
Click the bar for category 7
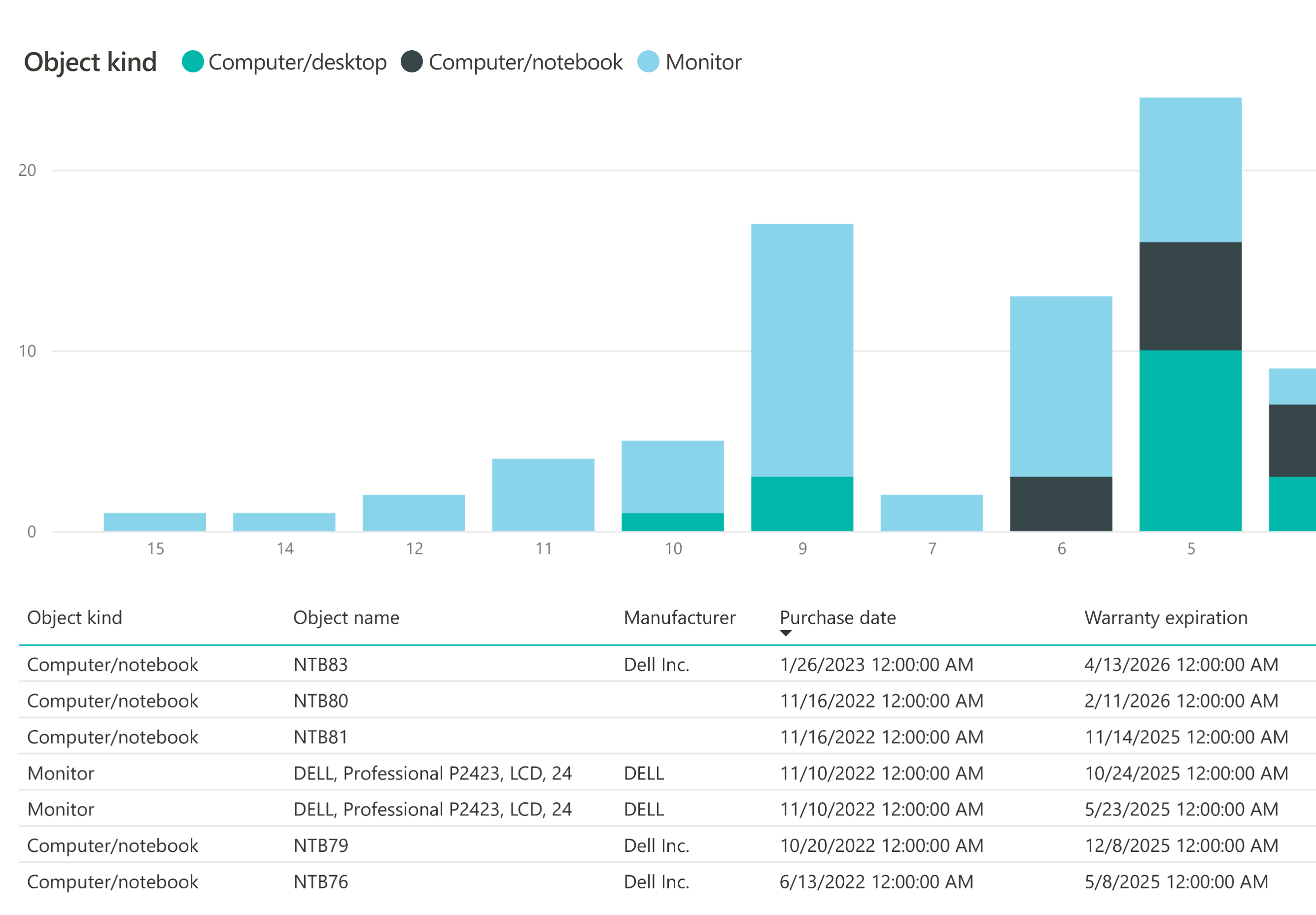click(932, 513)
